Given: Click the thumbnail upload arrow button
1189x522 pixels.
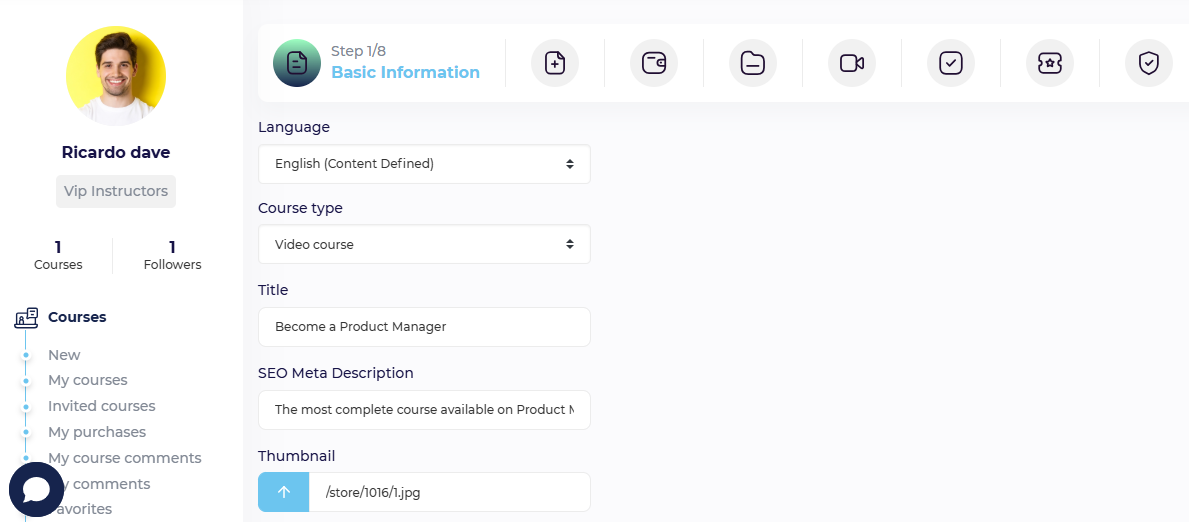Looking at the screenshot, I should click(284, 492).
